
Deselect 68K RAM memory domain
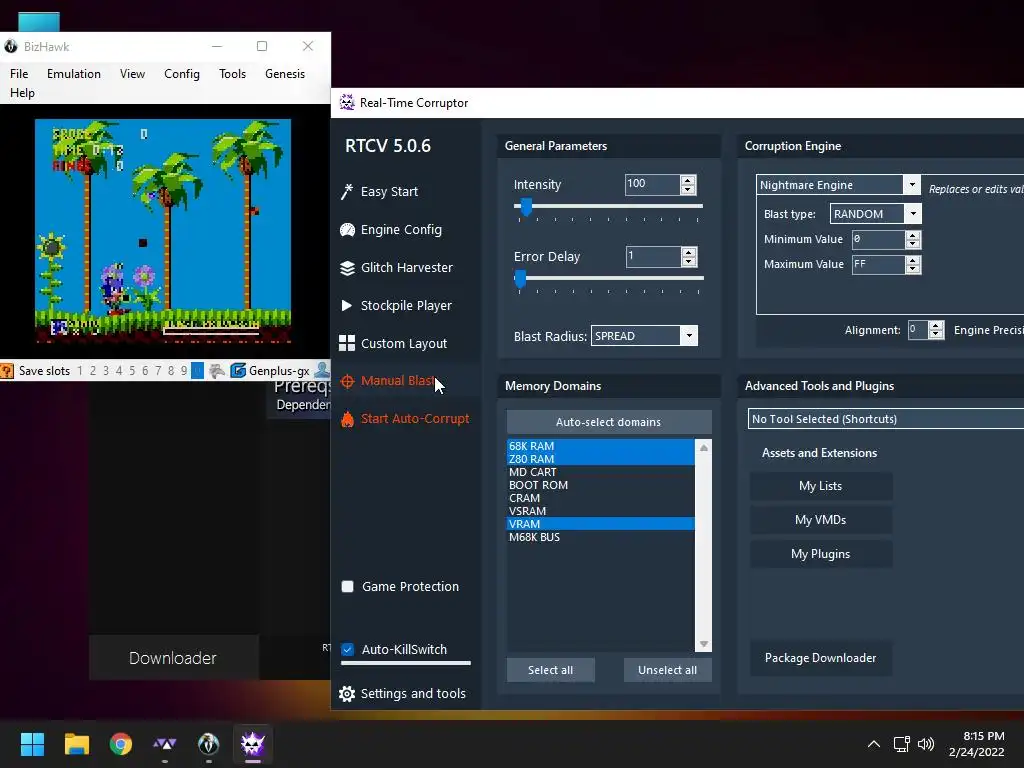[x=601, y=446]
